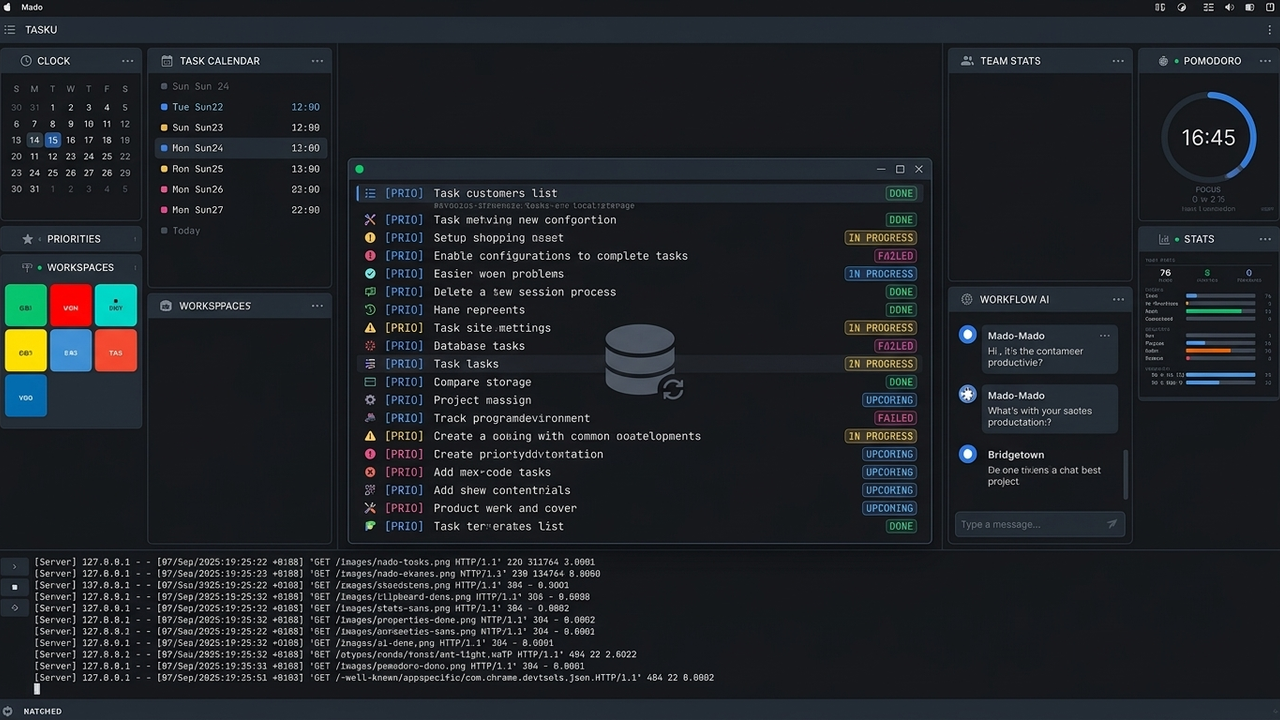The width and height of the screenshot is (1280, 720).
Task: Click the red X icon beside Add mex-code tasks
Action: [370, 472]
